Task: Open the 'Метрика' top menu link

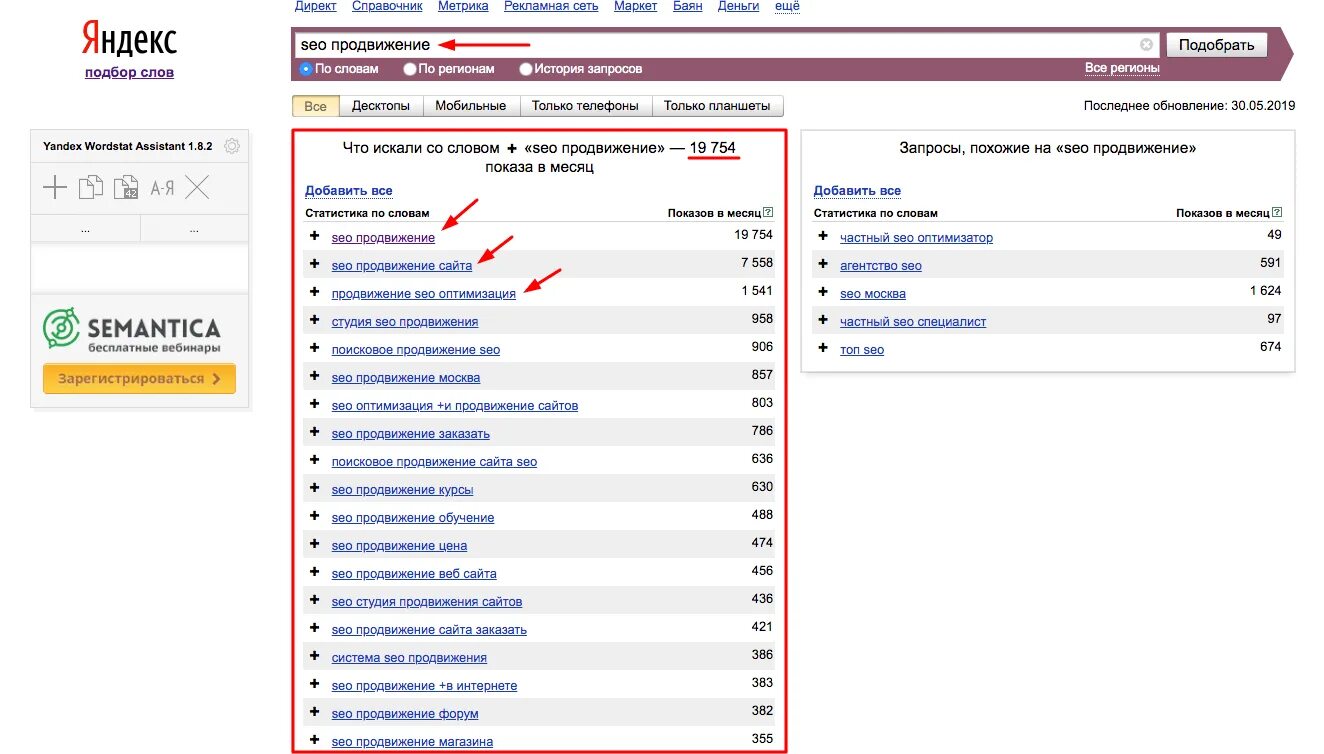Action: pyautogui.click(x=463, y=6)
